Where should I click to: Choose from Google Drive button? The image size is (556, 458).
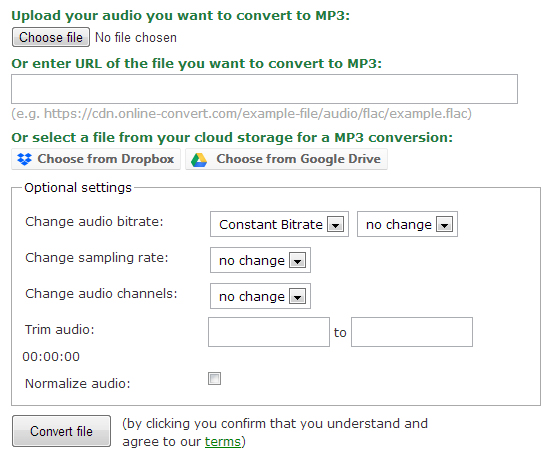coord(286,159)
